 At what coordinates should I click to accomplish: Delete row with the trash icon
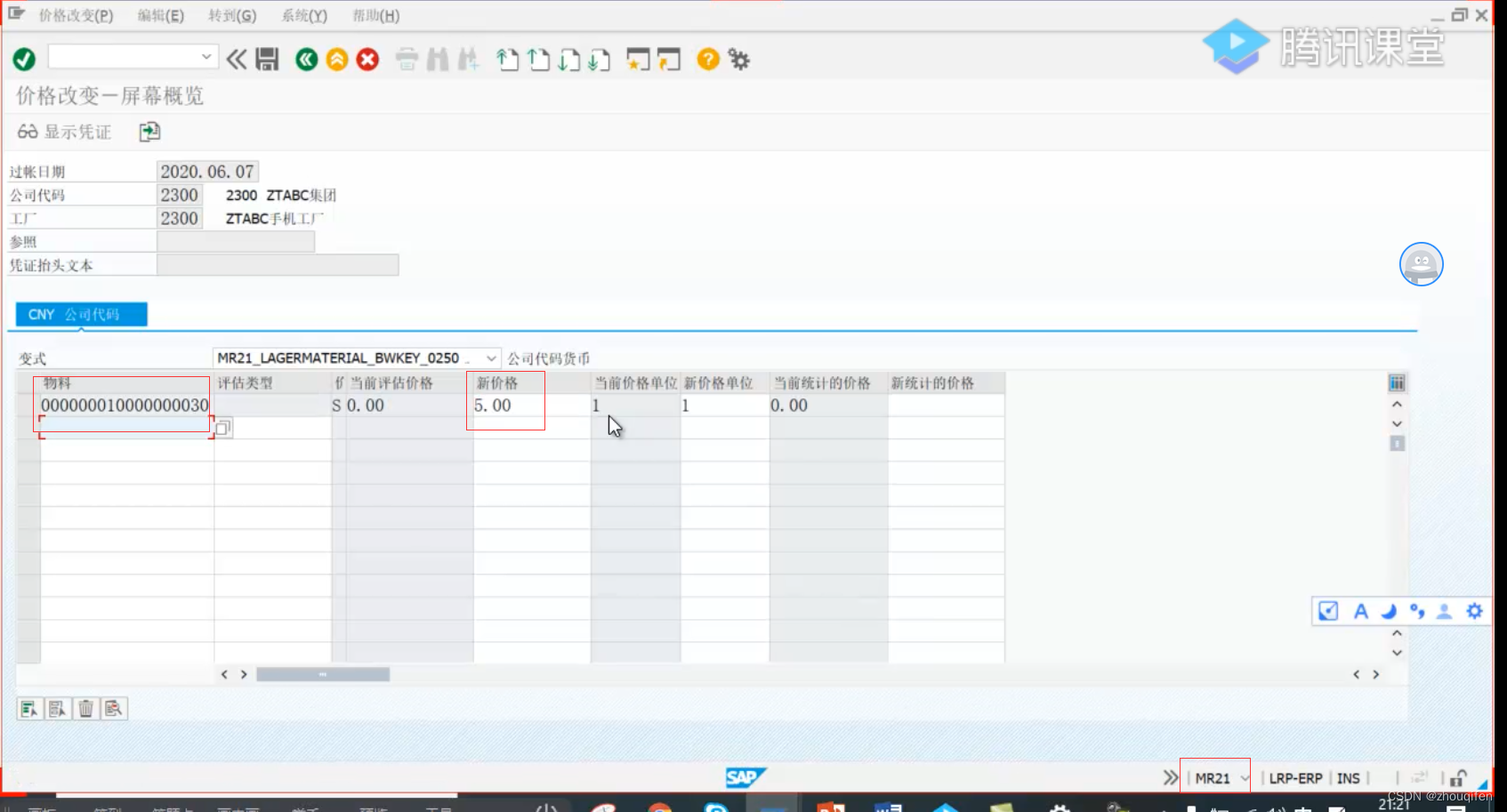pyautogui.click(x=85, y=709)
